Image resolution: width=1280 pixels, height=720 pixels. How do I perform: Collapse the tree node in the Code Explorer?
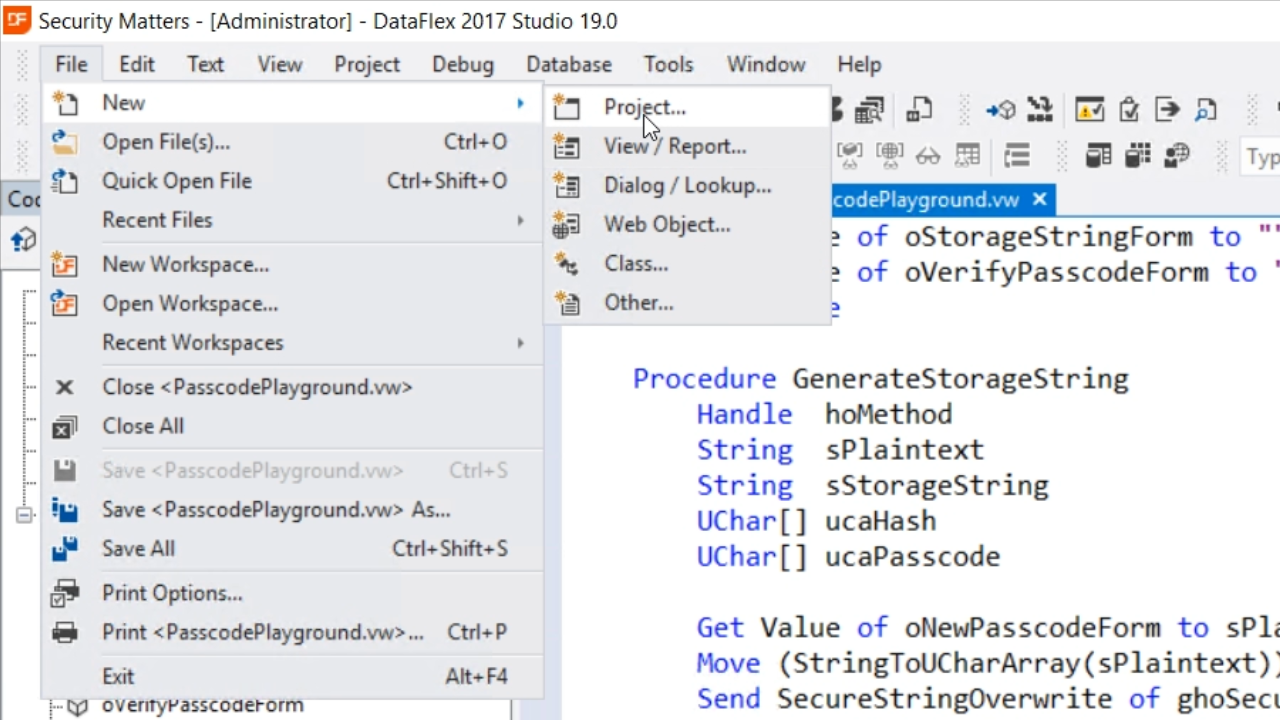(x=23, y=515)
